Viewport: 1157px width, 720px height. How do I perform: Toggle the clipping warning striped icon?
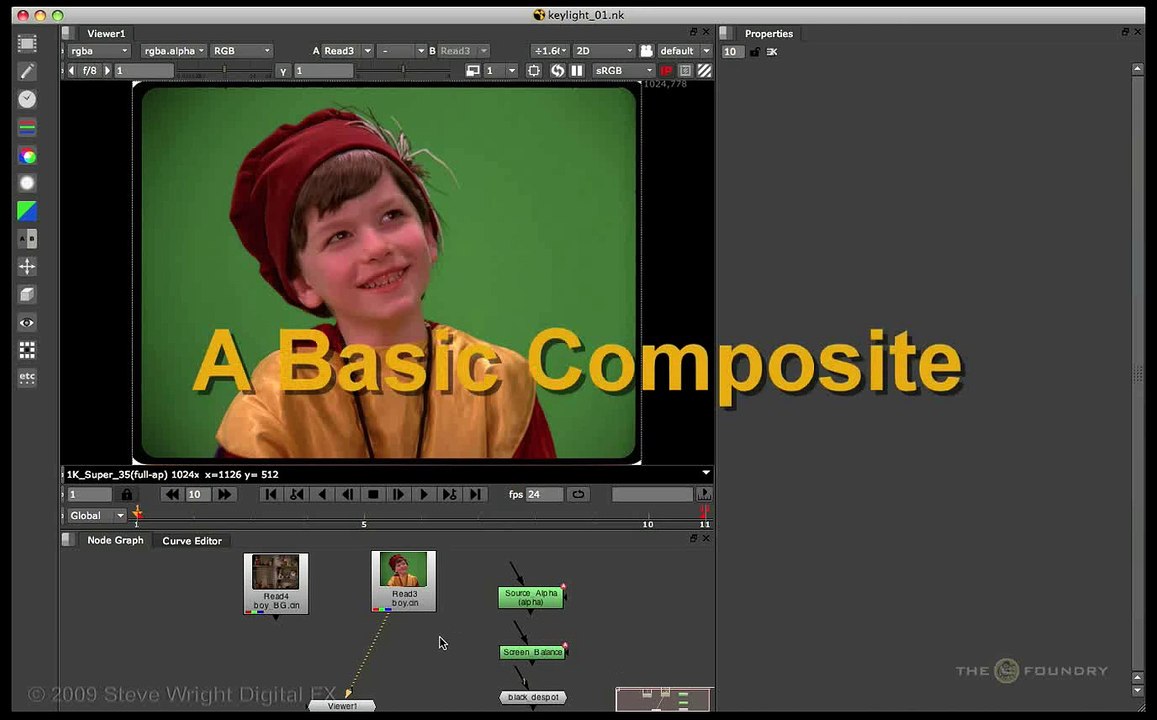(705, 71)
